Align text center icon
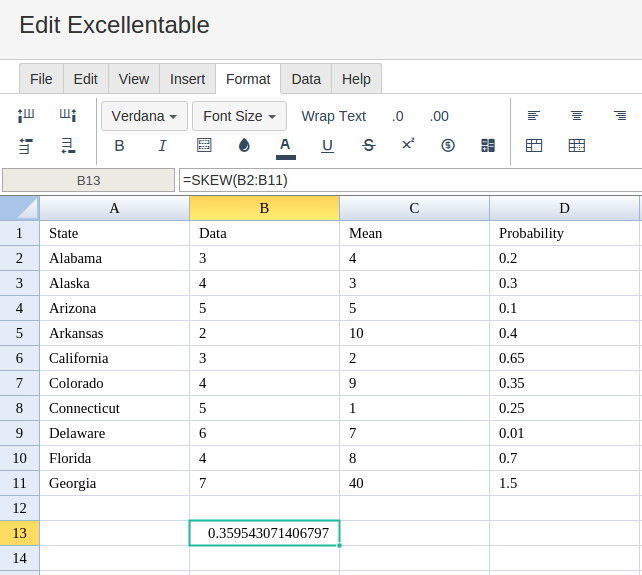 (576, 116)
